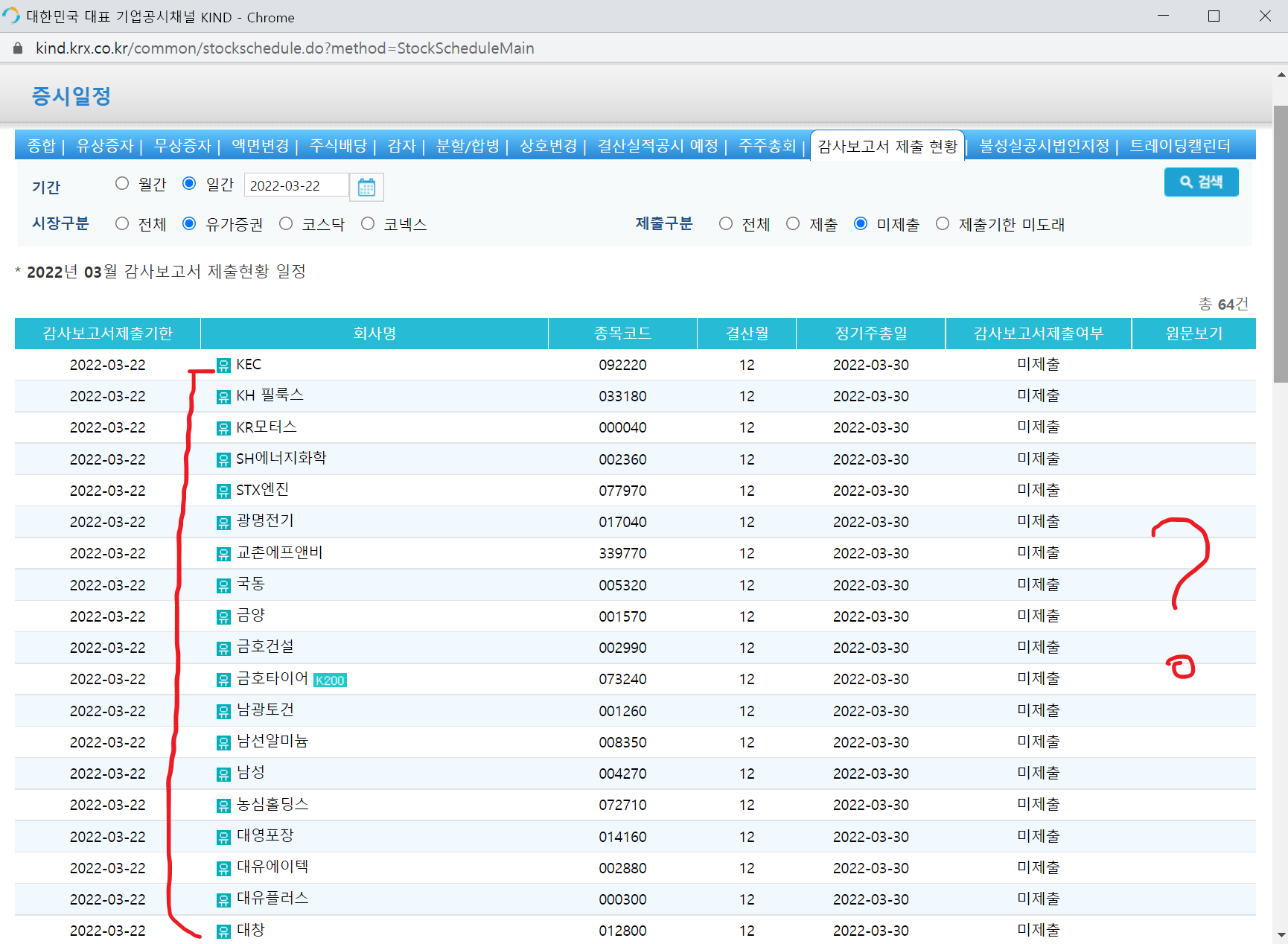
Task: Click market icon beside SH에너지화학
Action: [x=223, y=460]
